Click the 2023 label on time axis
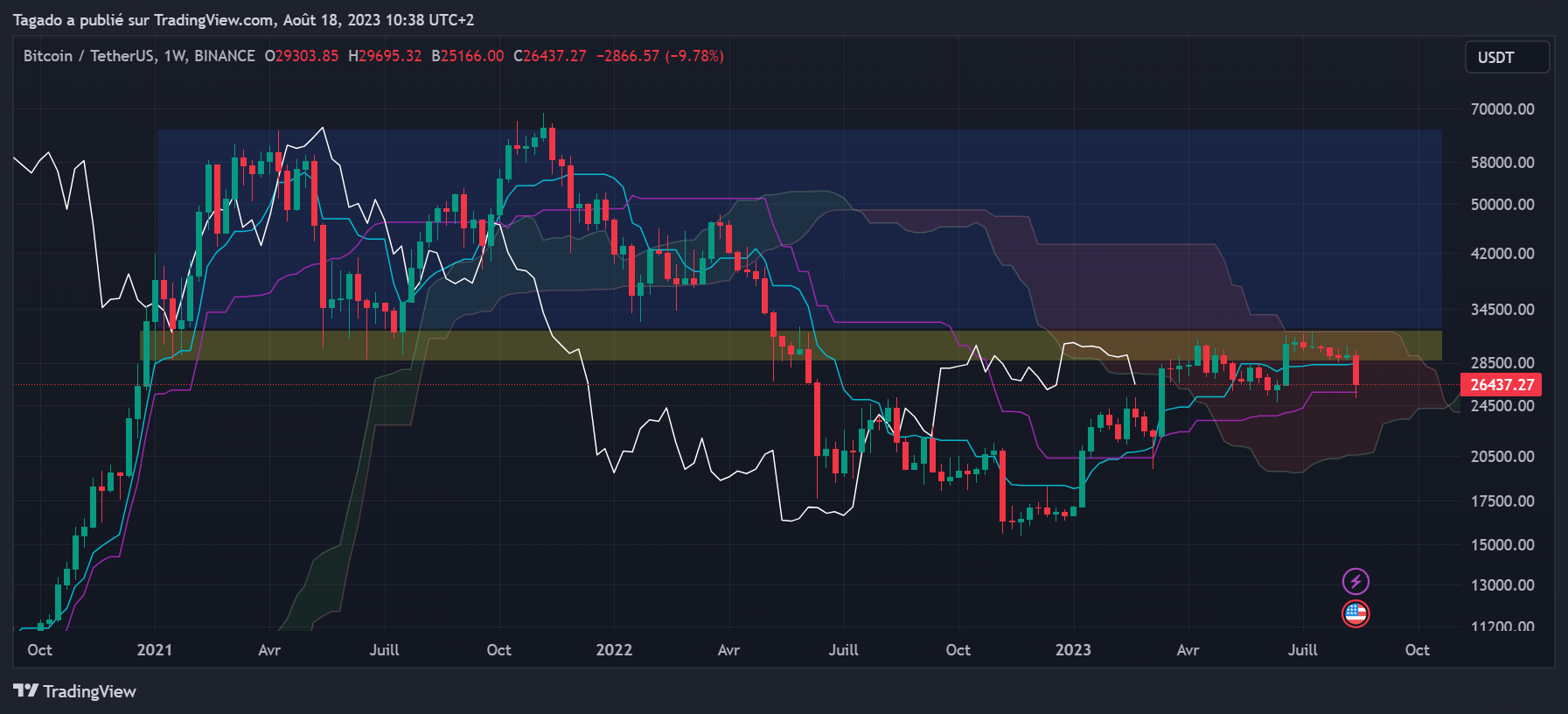1568x714 pixels. tap(1073, 650)
